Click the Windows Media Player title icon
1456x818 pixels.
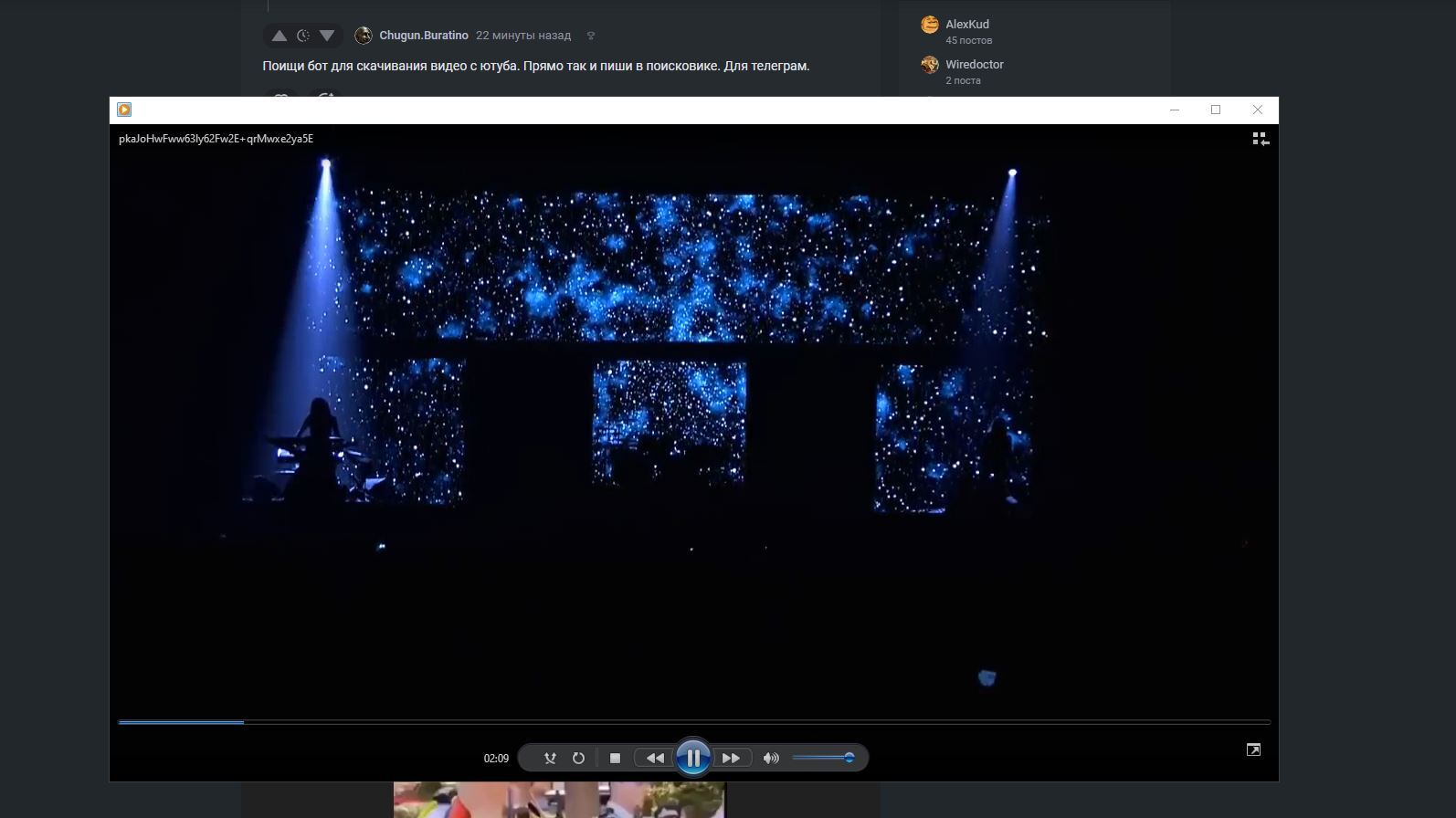pyautogui.click(x=124, y=110)
